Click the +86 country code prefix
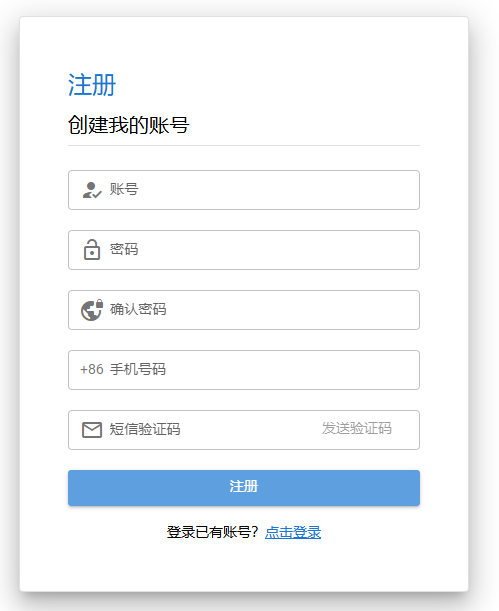 [92, 369]
